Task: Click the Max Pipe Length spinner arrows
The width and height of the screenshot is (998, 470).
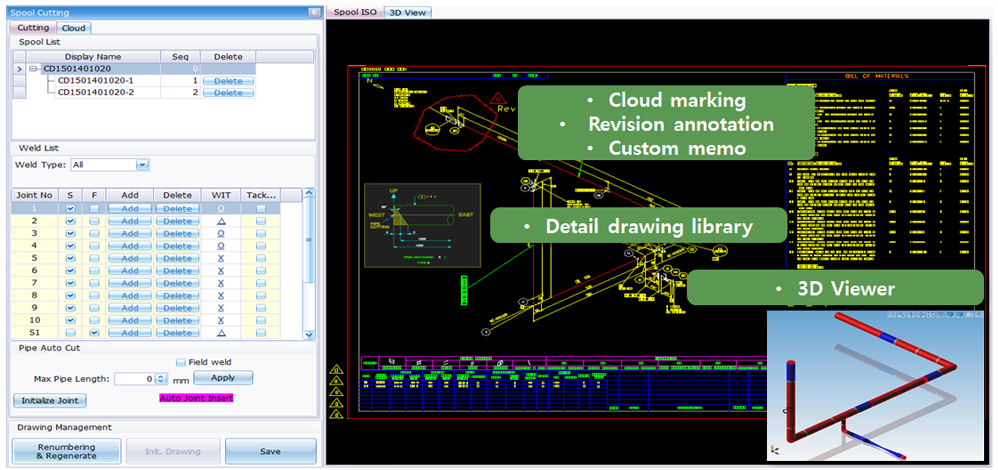Action: (x=162, y=380)
